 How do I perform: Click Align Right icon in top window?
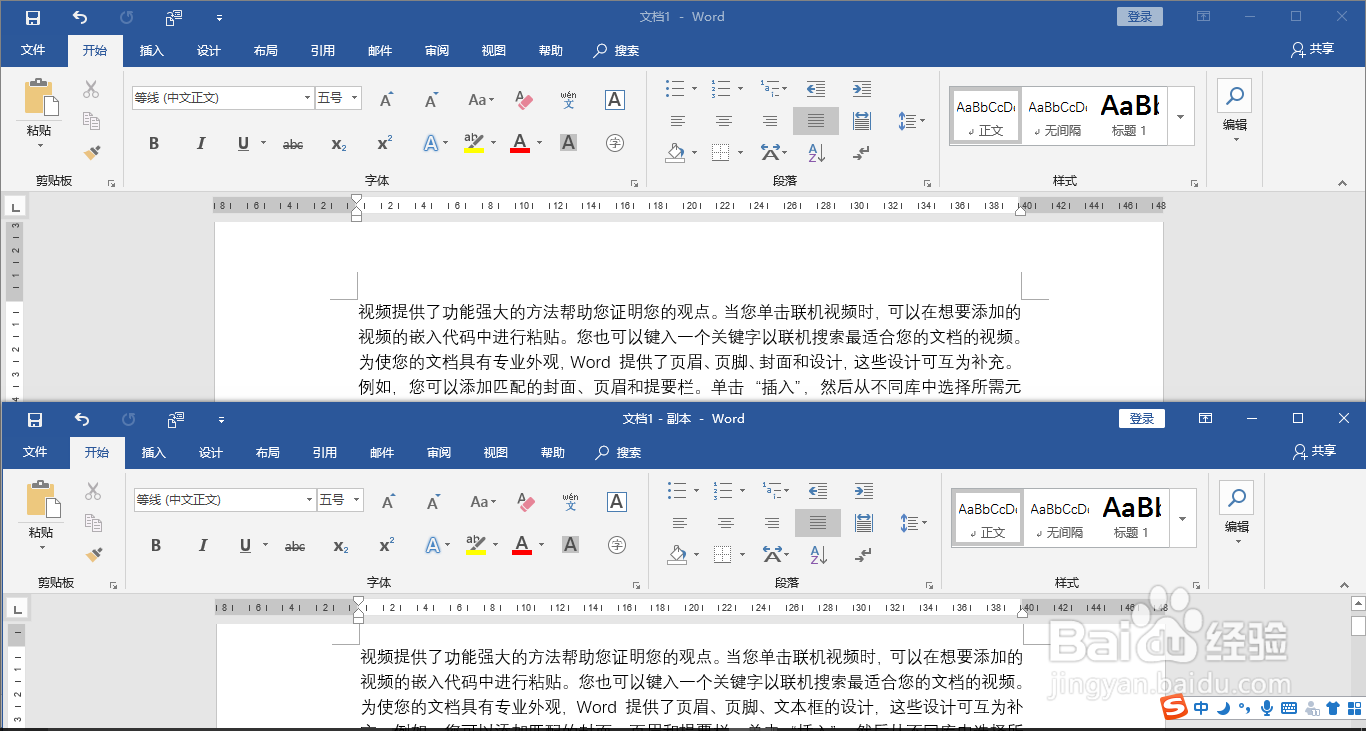point(769,121)
